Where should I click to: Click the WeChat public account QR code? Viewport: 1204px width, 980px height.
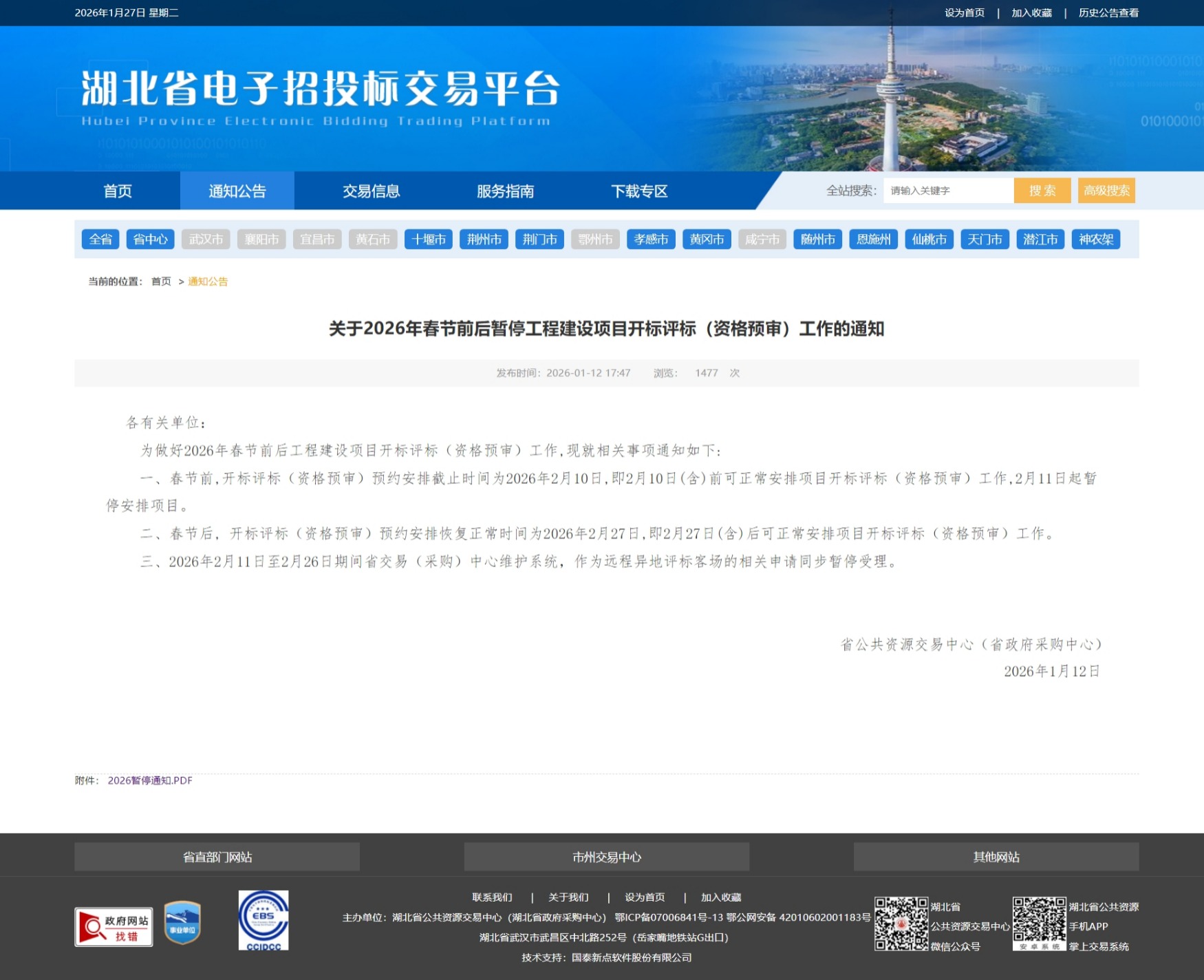[x=901, y=924]
